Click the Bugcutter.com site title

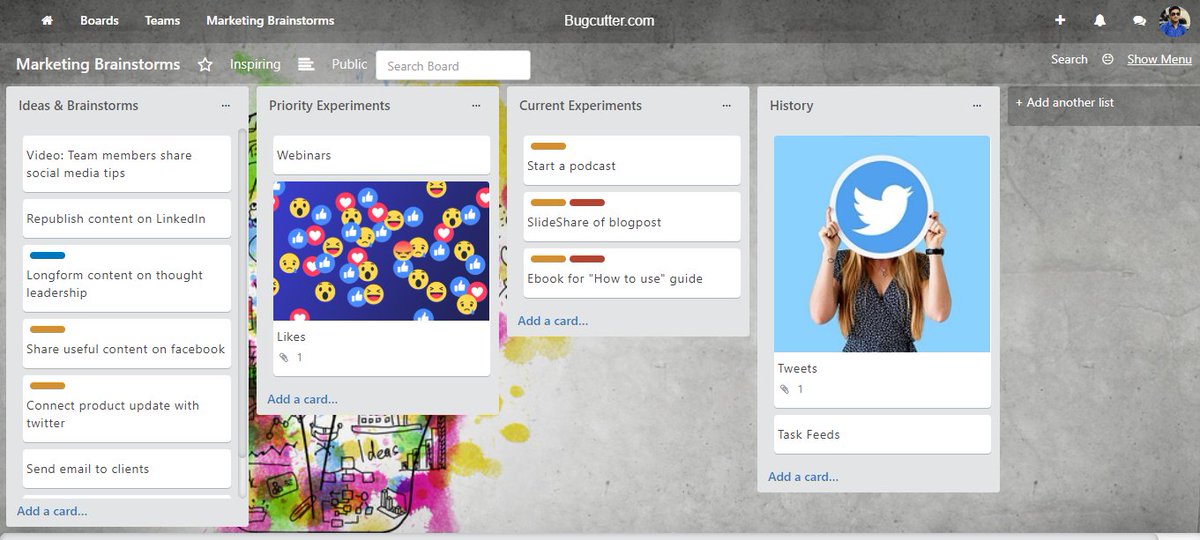[x=609, y=20]
